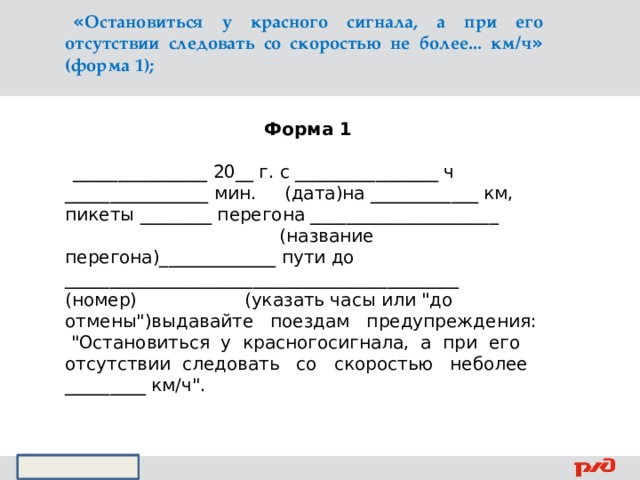The width and height of the screenshot is (640, 480).
Task: Click the text '20__ г. с'
Action: (251, 172)
